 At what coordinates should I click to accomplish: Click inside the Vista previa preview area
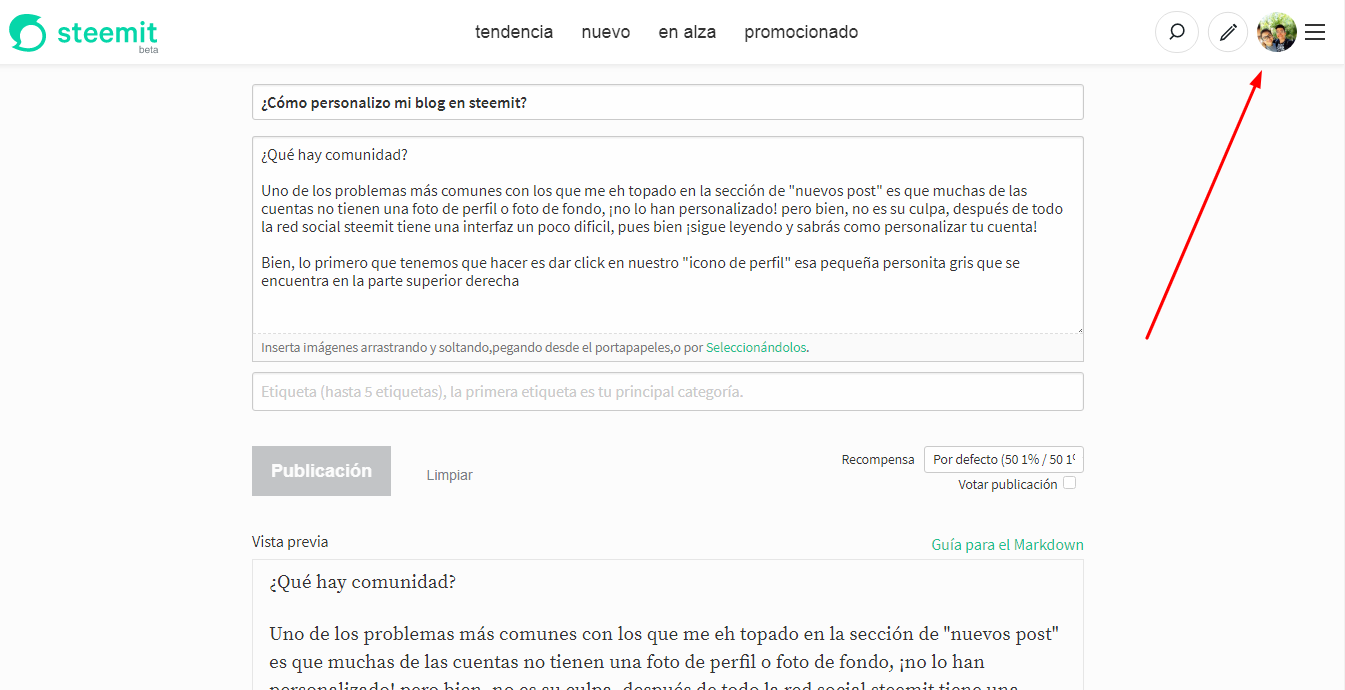point(667,620)
